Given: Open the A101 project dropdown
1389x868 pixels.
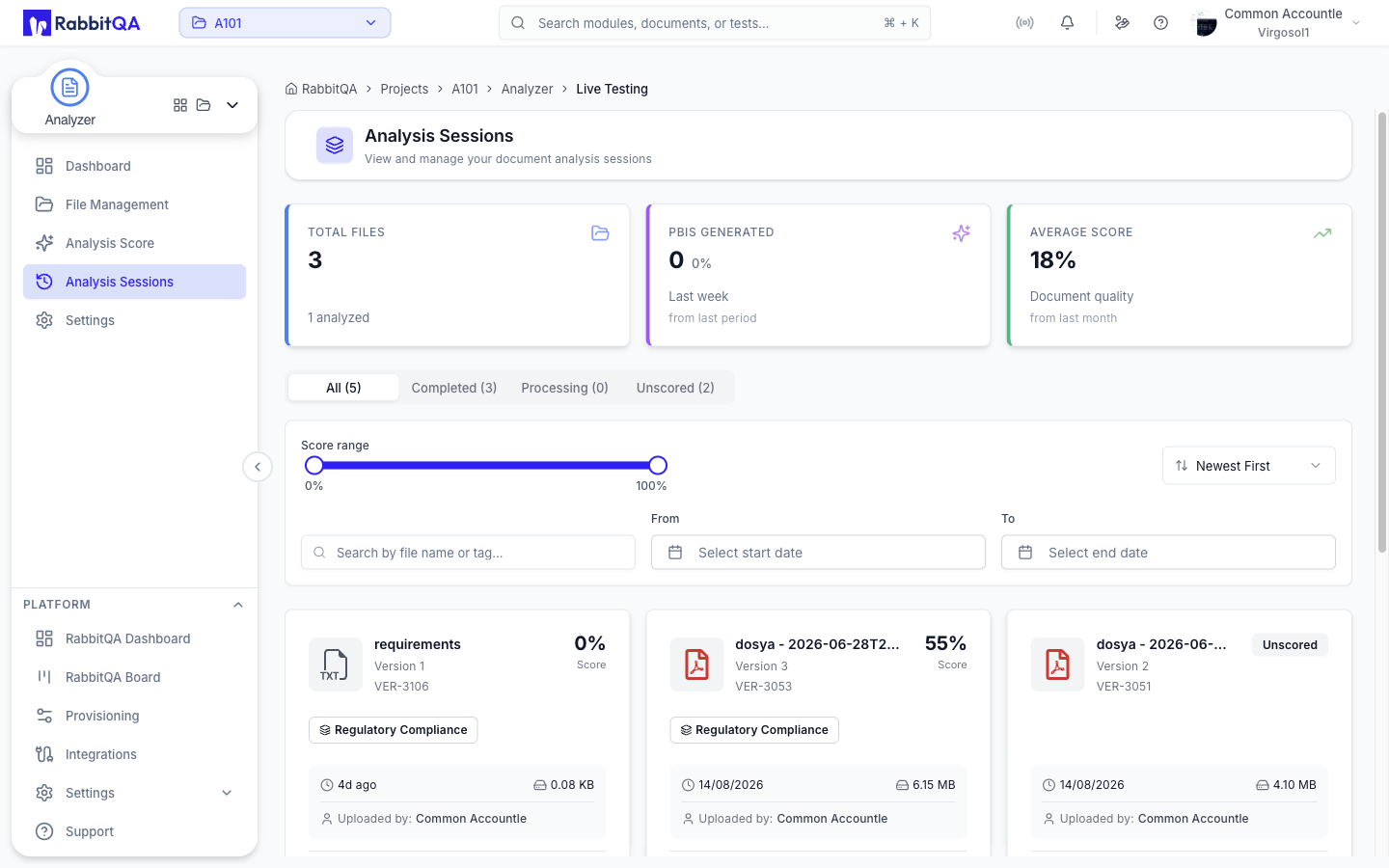Looking at the screenshot, I should coord(285,23).
